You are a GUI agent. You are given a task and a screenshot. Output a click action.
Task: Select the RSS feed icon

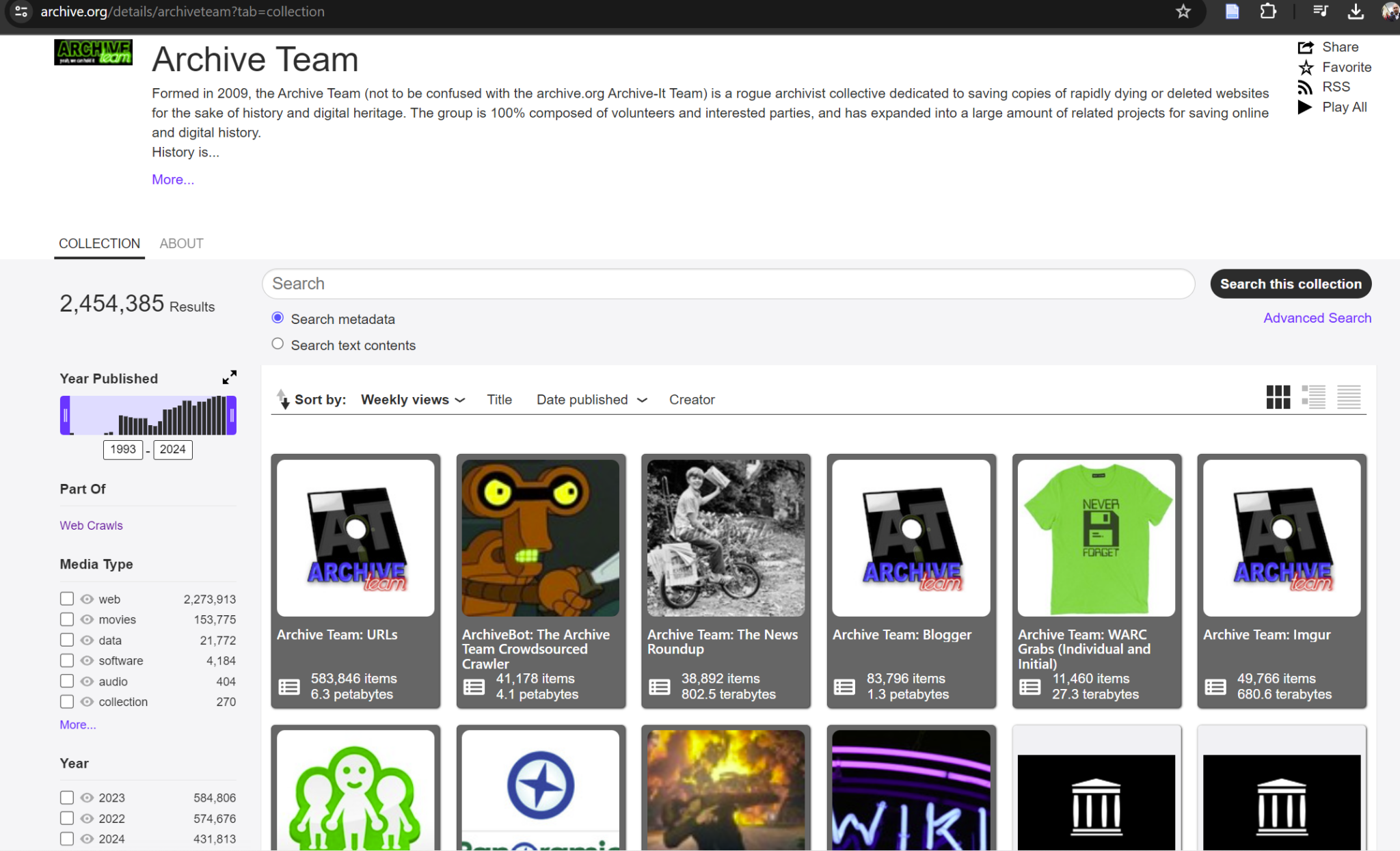coord(1305,87)
